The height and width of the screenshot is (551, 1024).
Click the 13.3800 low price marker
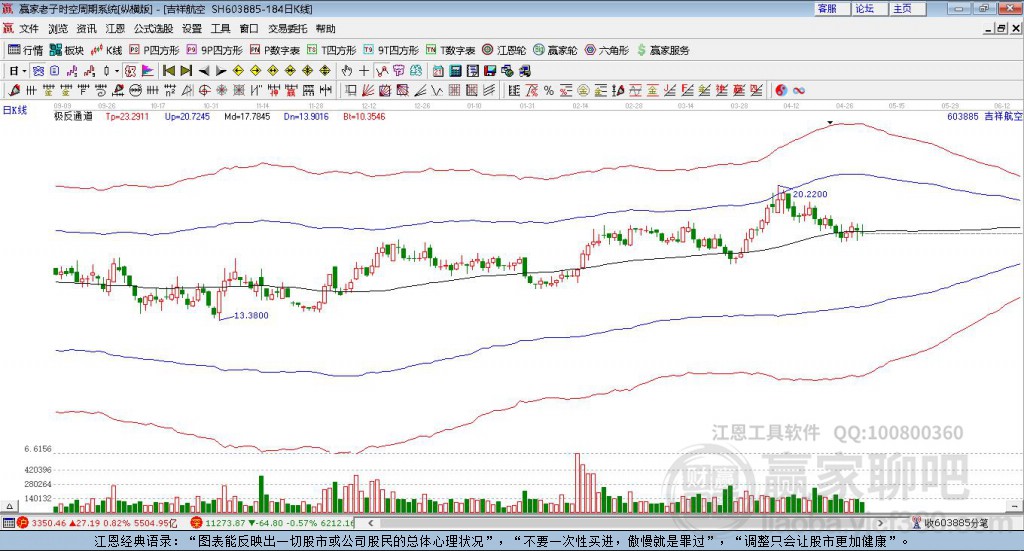(x=251, y=315)
